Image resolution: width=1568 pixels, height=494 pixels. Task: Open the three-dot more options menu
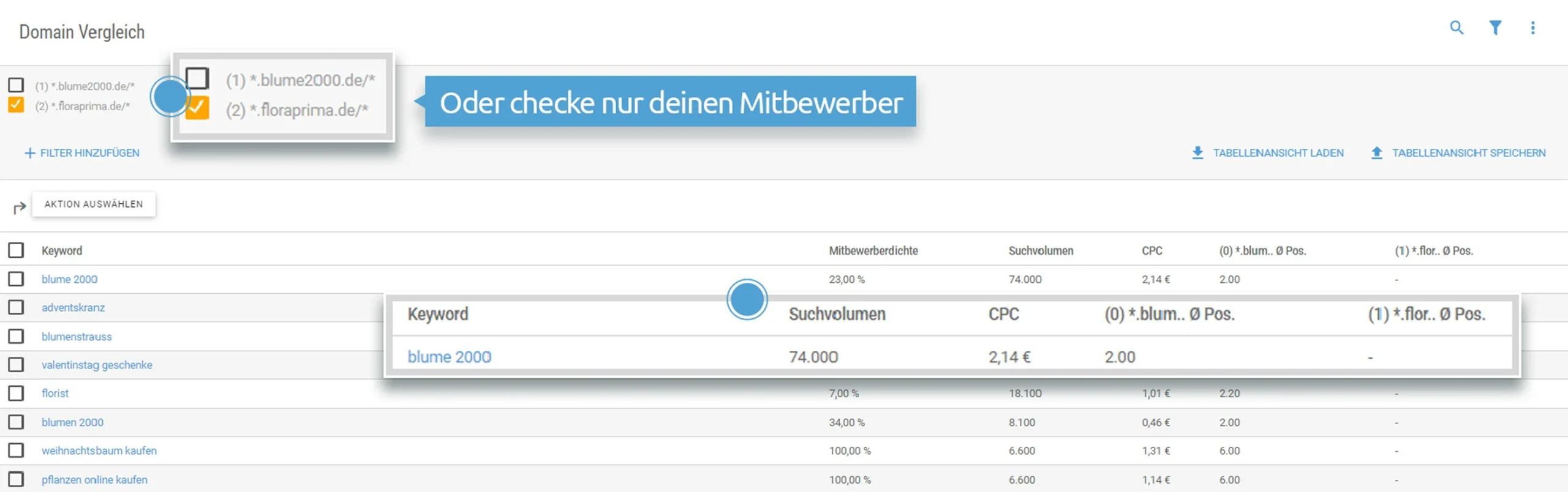[1532, 28]
